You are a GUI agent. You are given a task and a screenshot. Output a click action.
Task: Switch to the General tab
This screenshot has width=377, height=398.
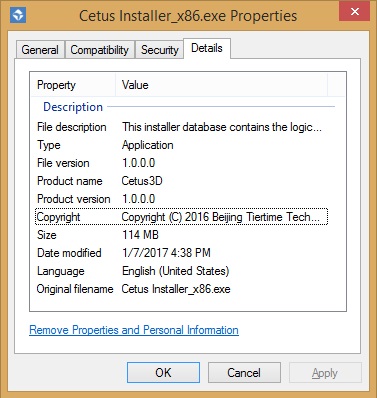40,50
